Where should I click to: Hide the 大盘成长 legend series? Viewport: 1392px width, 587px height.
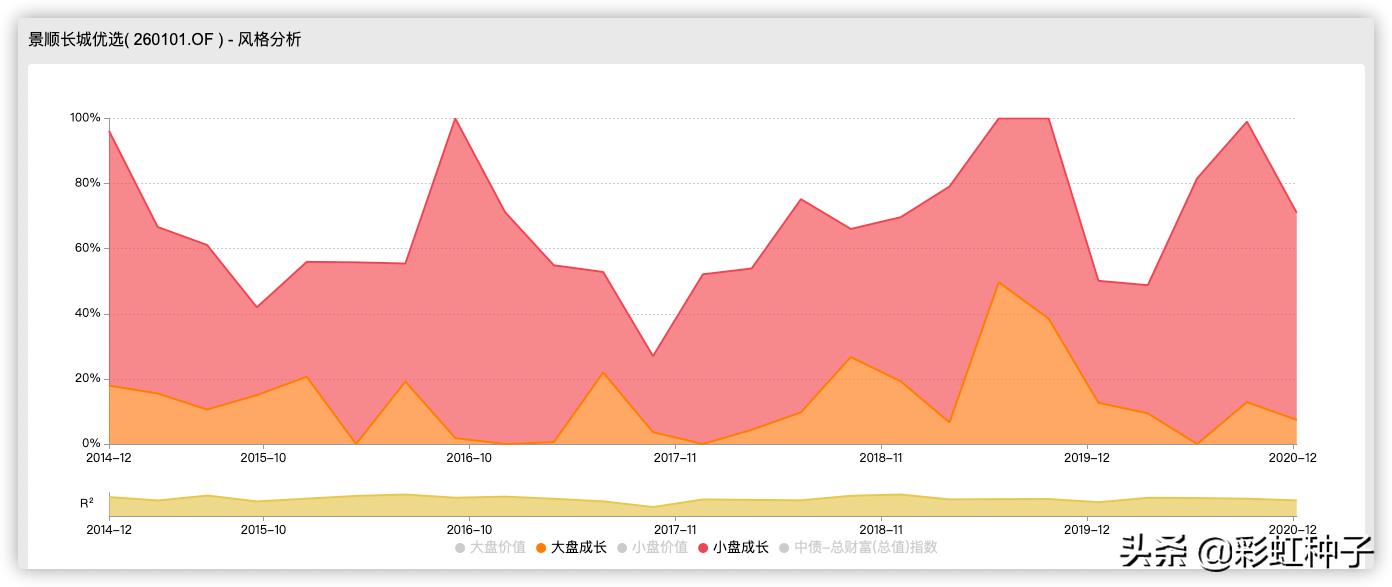(571, 547)
